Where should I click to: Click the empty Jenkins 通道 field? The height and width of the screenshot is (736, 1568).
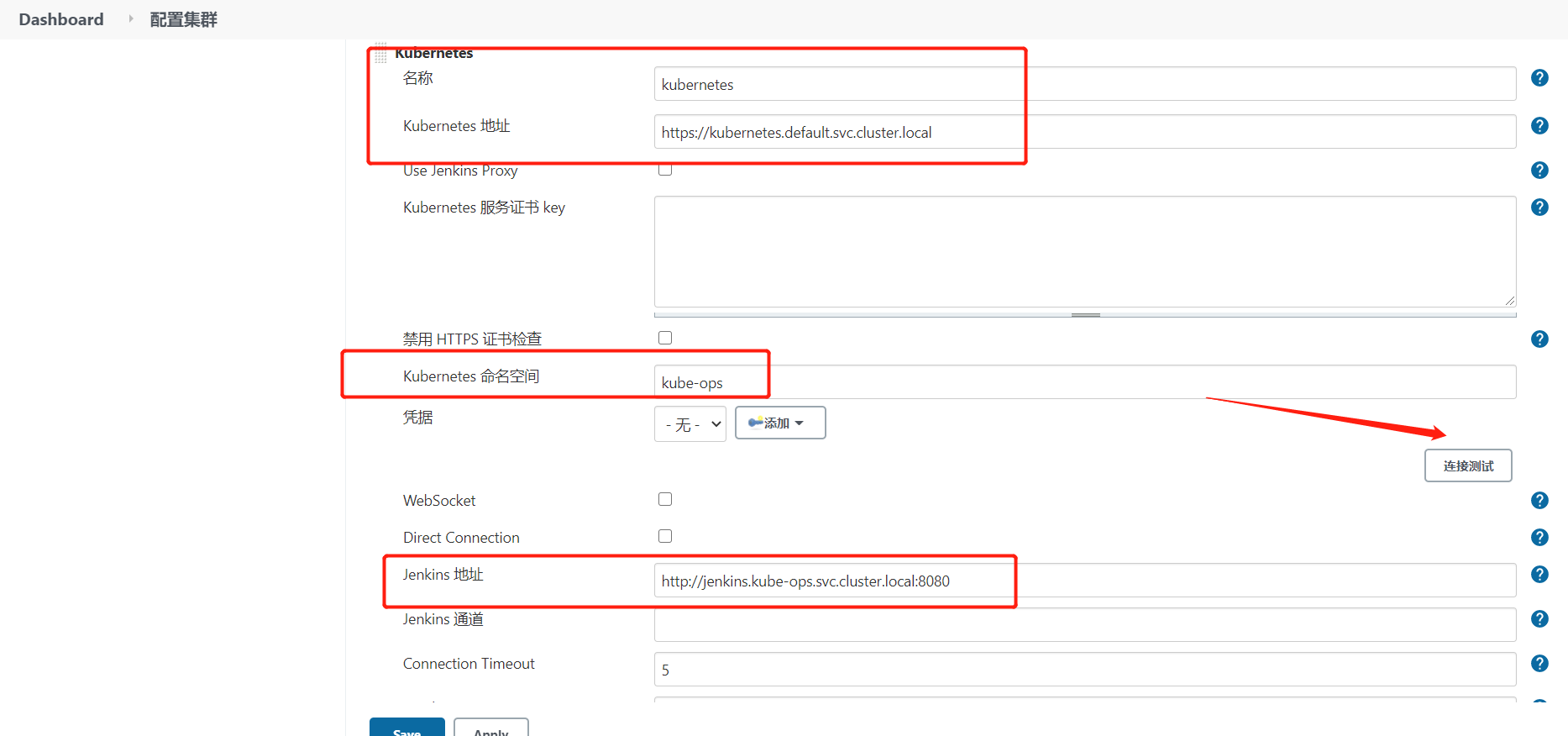[1085, 625]
